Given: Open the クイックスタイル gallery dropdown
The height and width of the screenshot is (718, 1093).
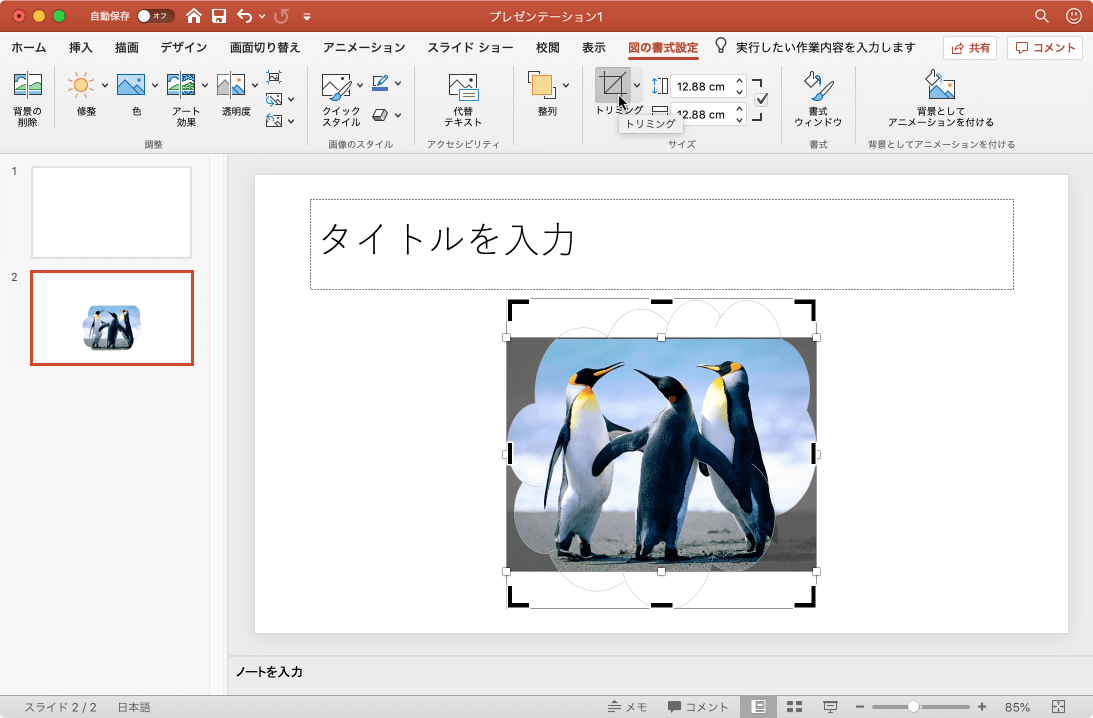Looking at the screenshot, I should 360,86.
